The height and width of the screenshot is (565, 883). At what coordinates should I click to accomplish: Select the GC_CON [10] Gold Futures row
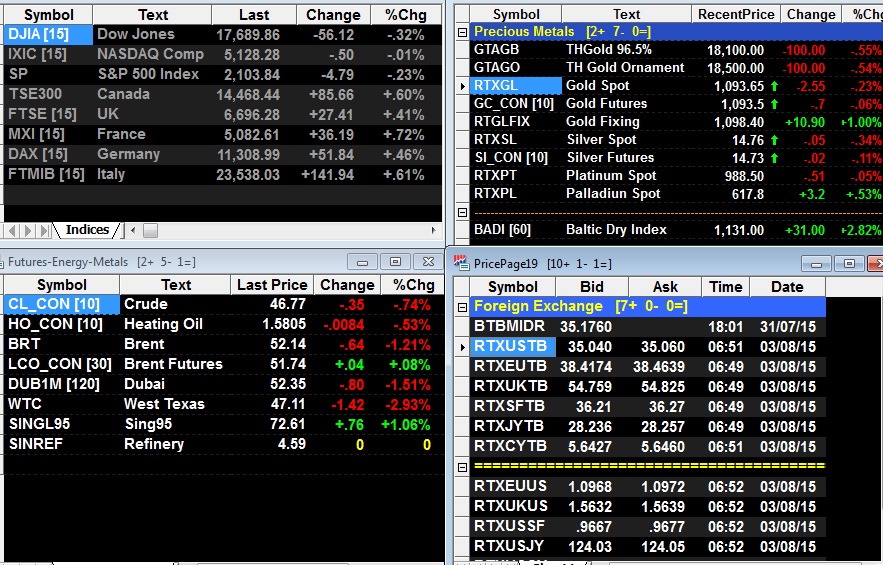click(676, 104)
